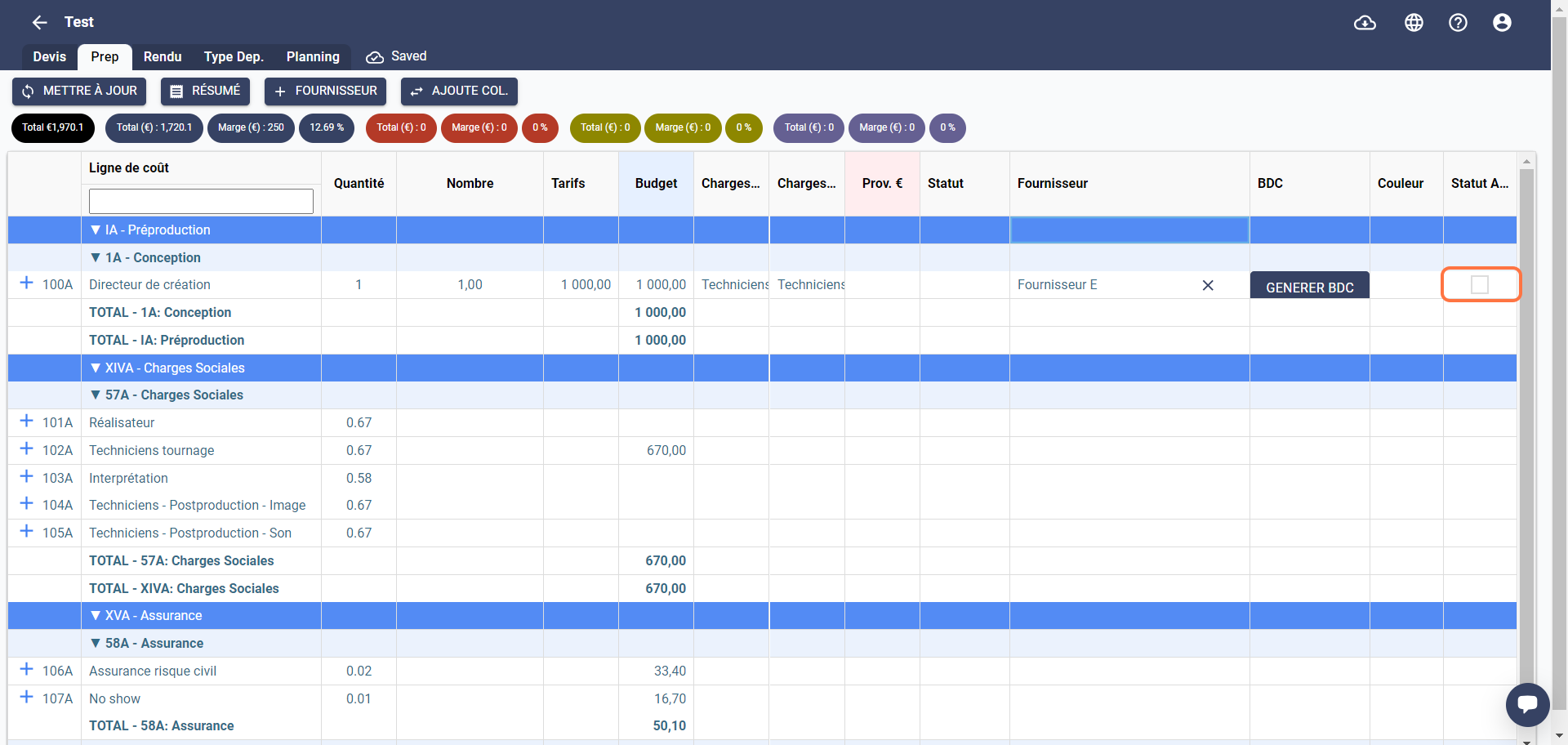Click the Prov. € column header
1568x745 pixels.
point(882,184)
